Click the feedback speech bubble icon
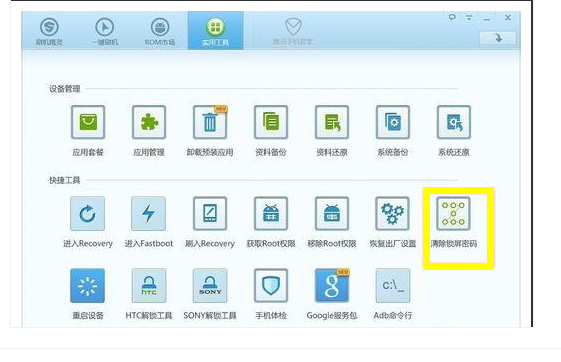 click(452, 17)
